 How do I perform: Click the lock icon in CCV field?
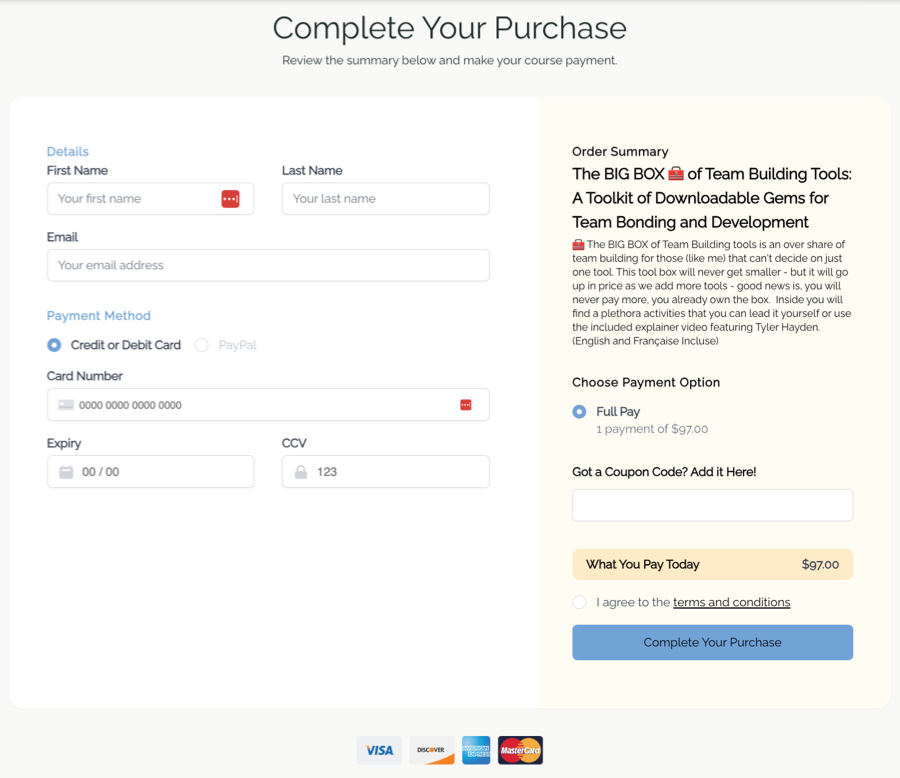coord(301,472)
